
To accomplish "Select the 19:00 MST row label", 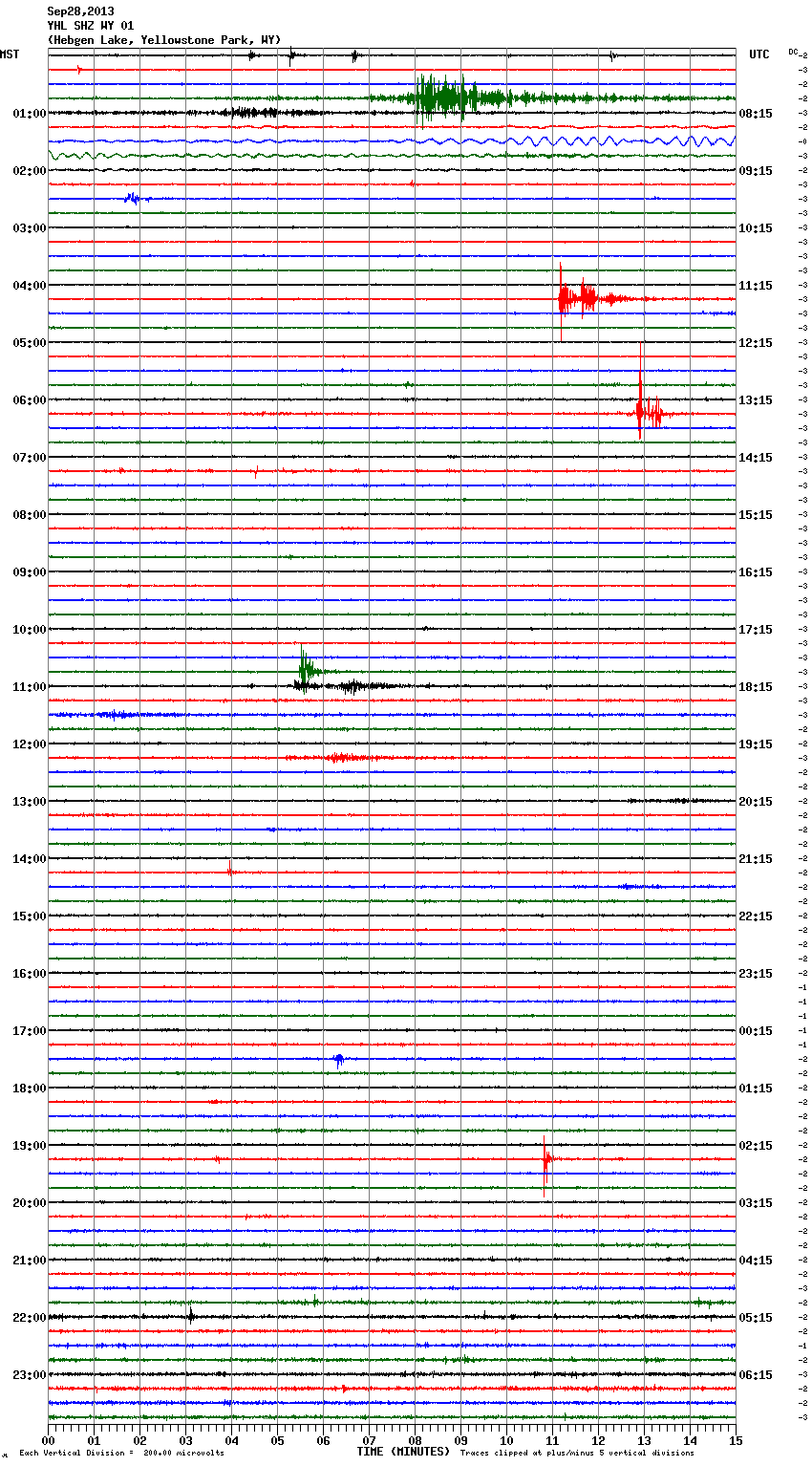I will (x=30, y=1146).
